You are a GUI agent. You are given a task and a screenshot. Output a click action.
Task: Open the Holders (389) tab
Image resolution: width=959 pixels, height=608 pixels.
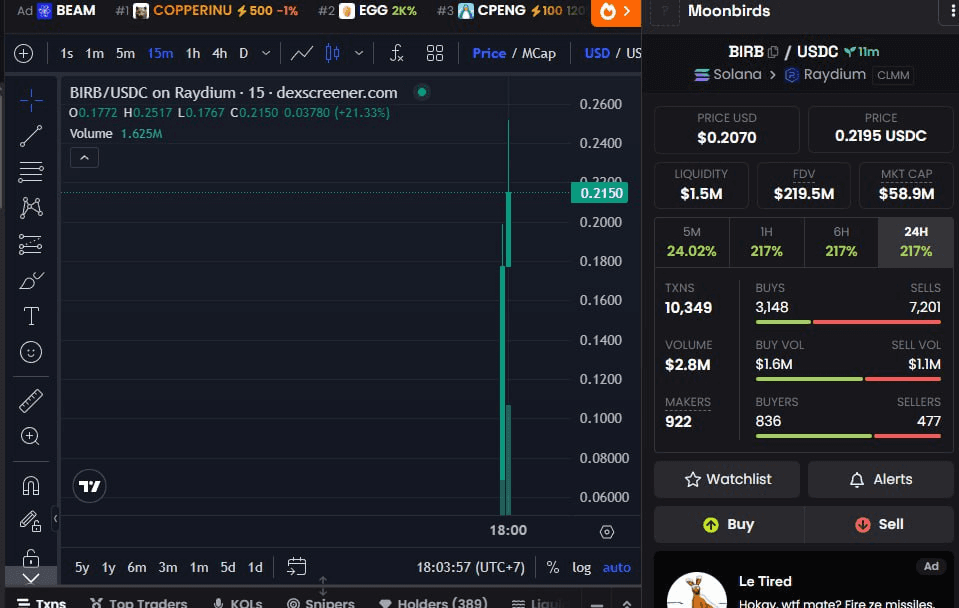tap(433, 602)
